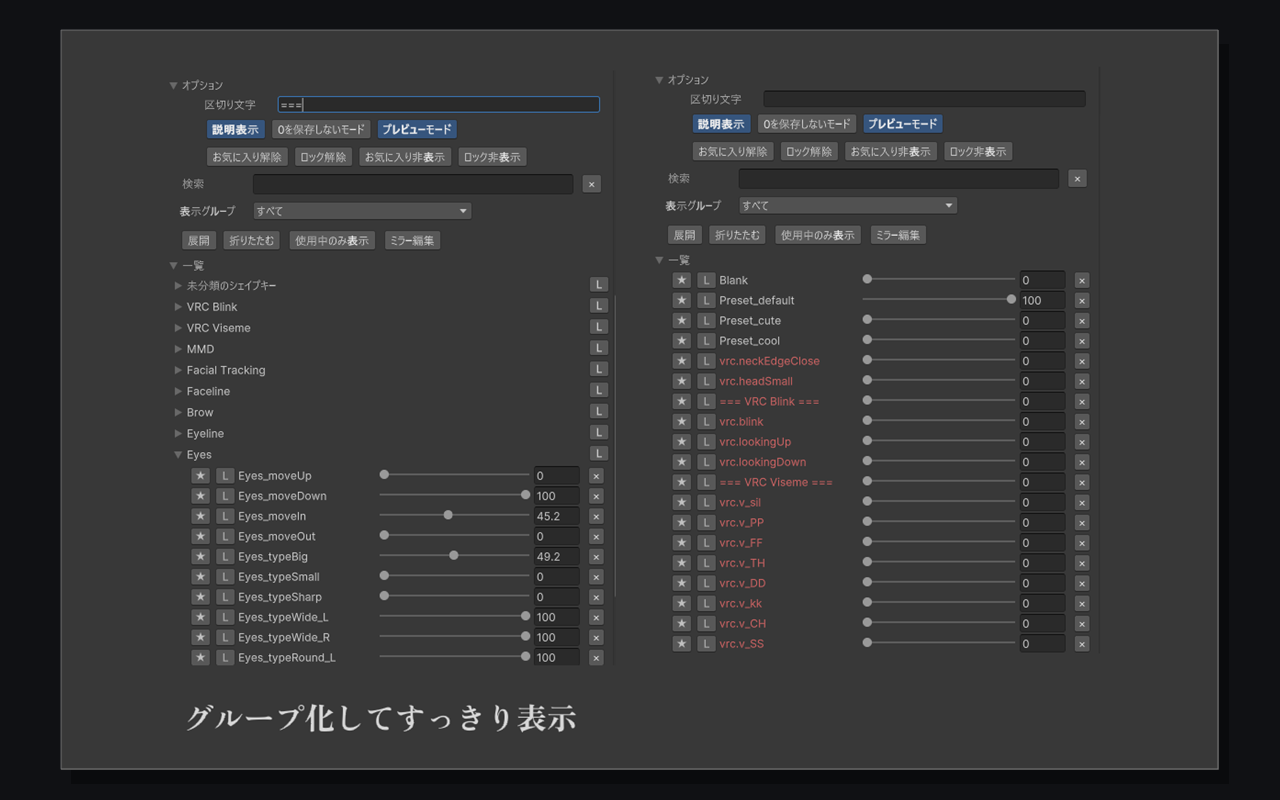Star the vrc.v_TH shape key
The width and height of the screenshot is (1280, 800).
pos(681,563)
